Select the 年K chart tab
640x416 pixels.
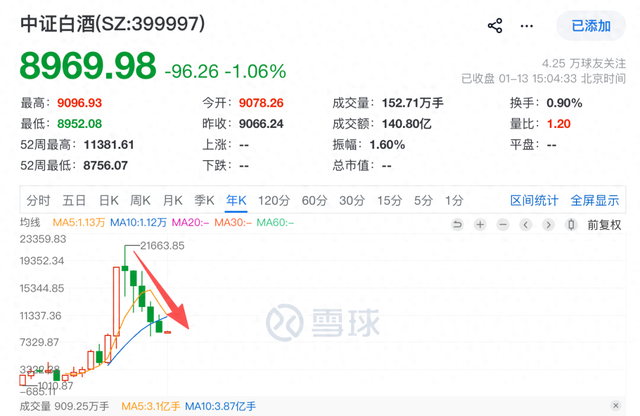coord(236,200)
